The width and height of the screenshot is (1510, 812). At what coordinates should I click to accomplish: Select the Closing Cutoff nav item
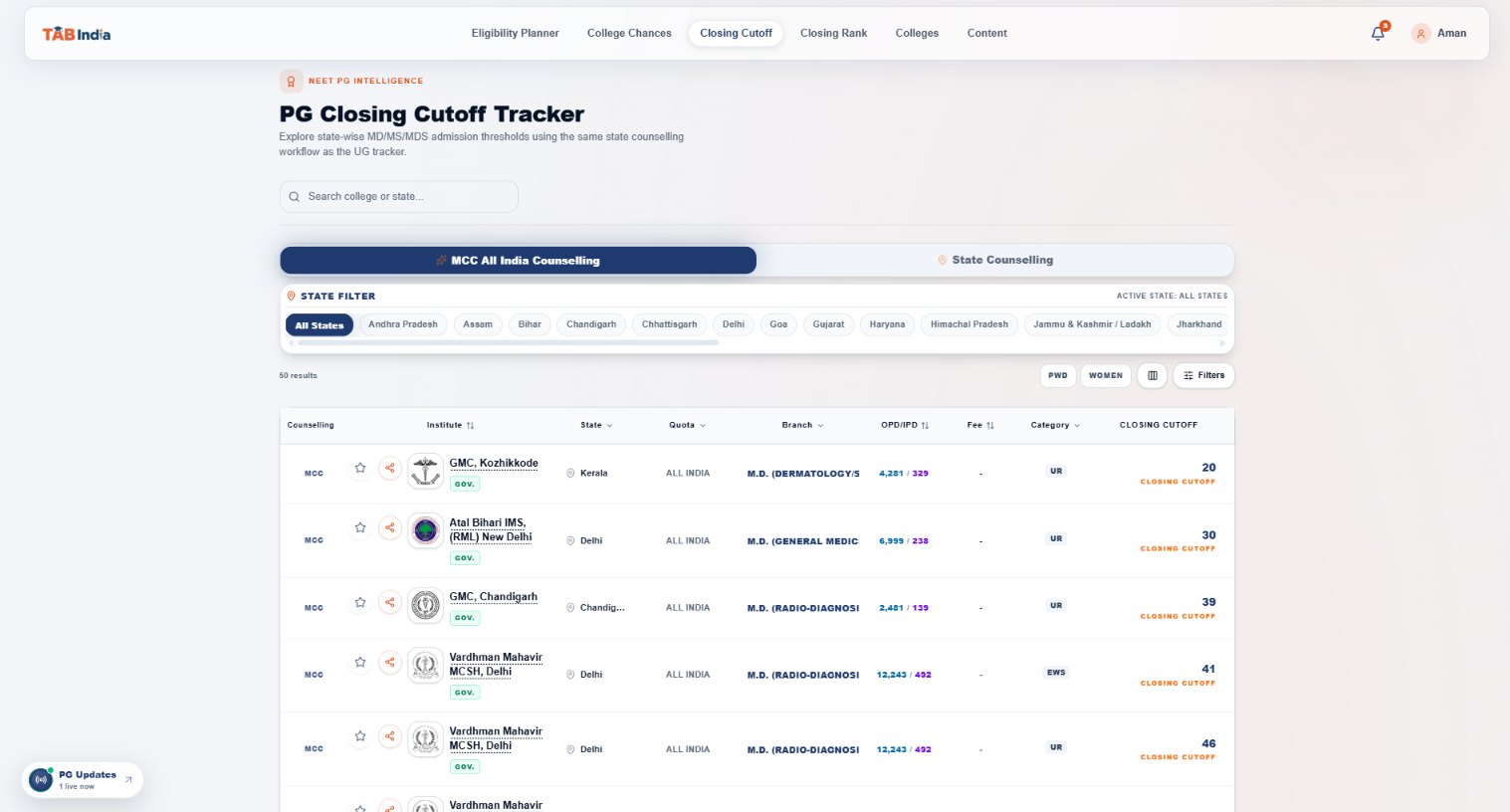pyautogui.click(x=736, y=33)
